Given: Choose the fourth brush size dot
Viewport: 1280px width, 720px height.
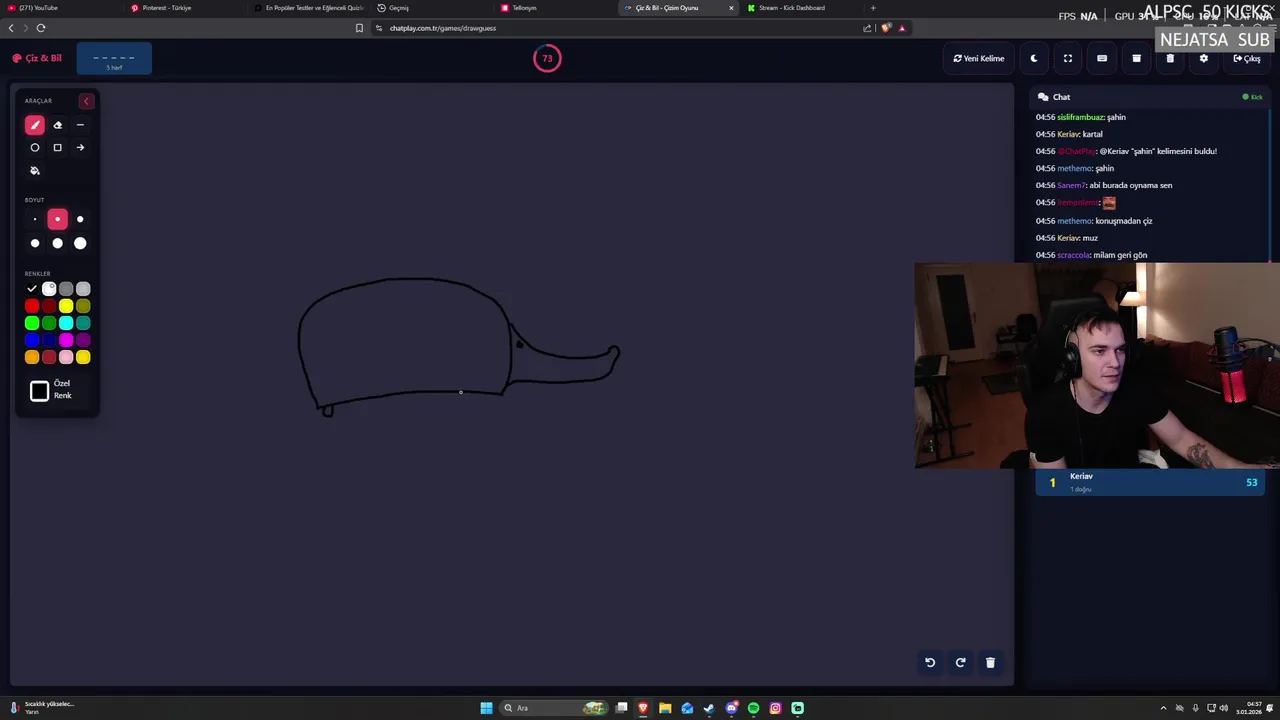Looking at the screenshot, I should click(x=35, y=243).
